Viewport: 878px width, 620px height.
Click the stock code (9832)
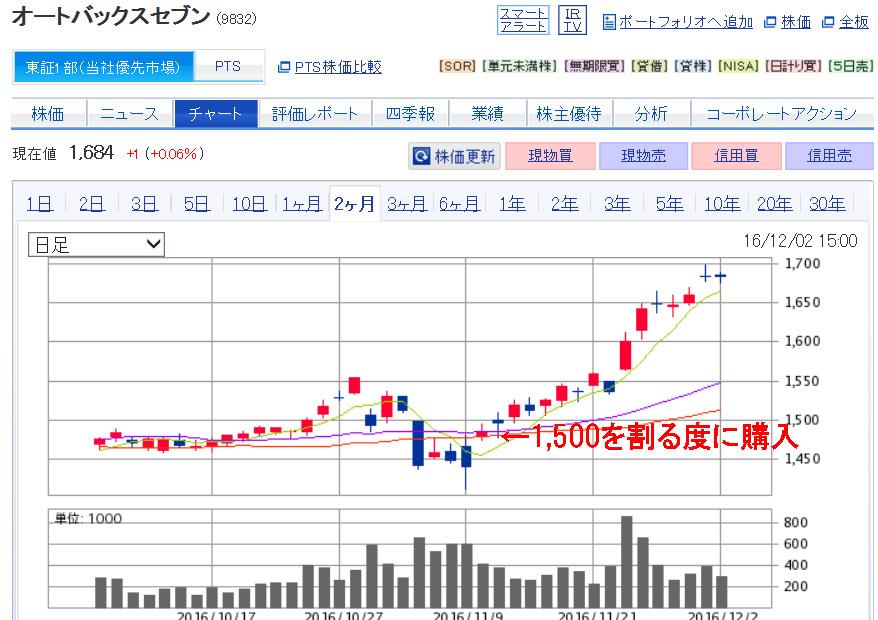click(x=236, y=18)
